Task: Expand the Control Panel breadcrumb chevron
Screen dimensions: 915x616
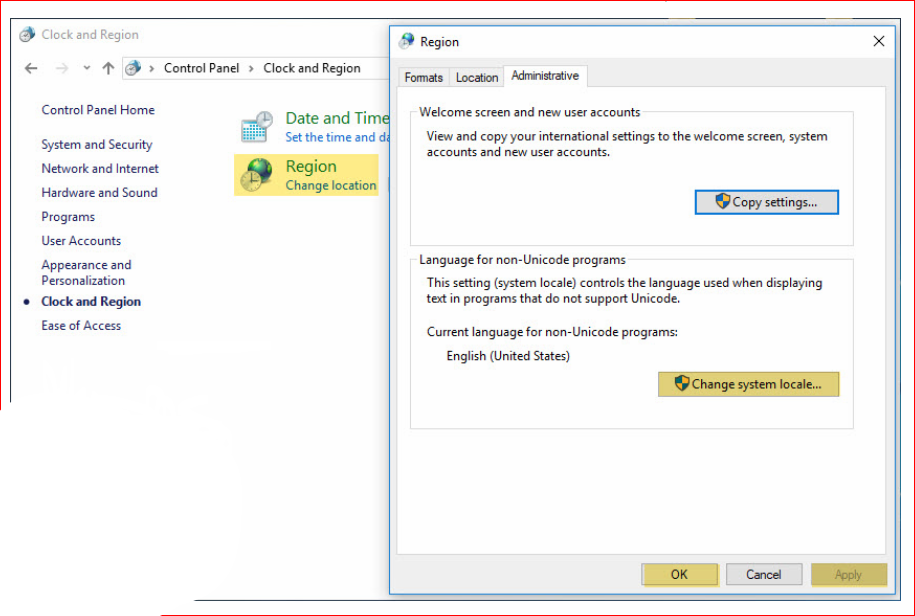Action: (x=152, y=68)
